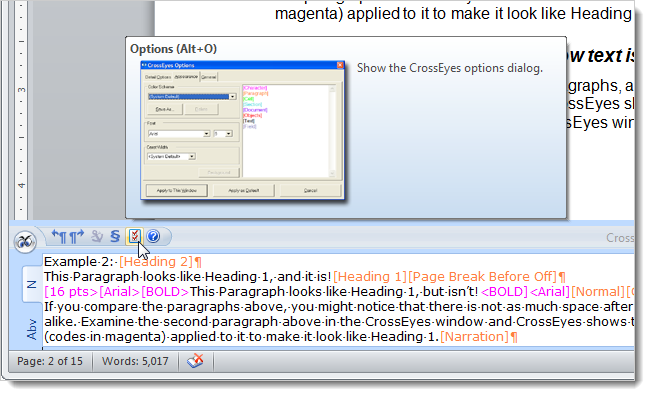This screenshot has height=396, width=650.
Task: Click the CrossEyes Options dialog preview image
Action: point(243,130)
